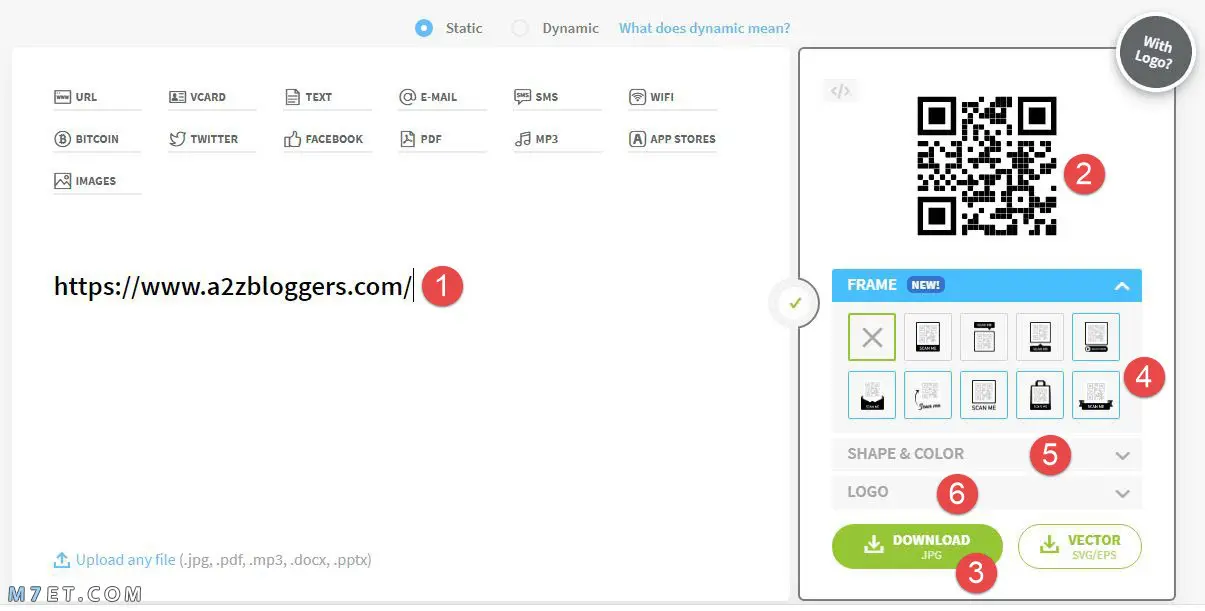Select the PDF content type
The width and height of the screenshot is (1205, 611).
[421, 139]
